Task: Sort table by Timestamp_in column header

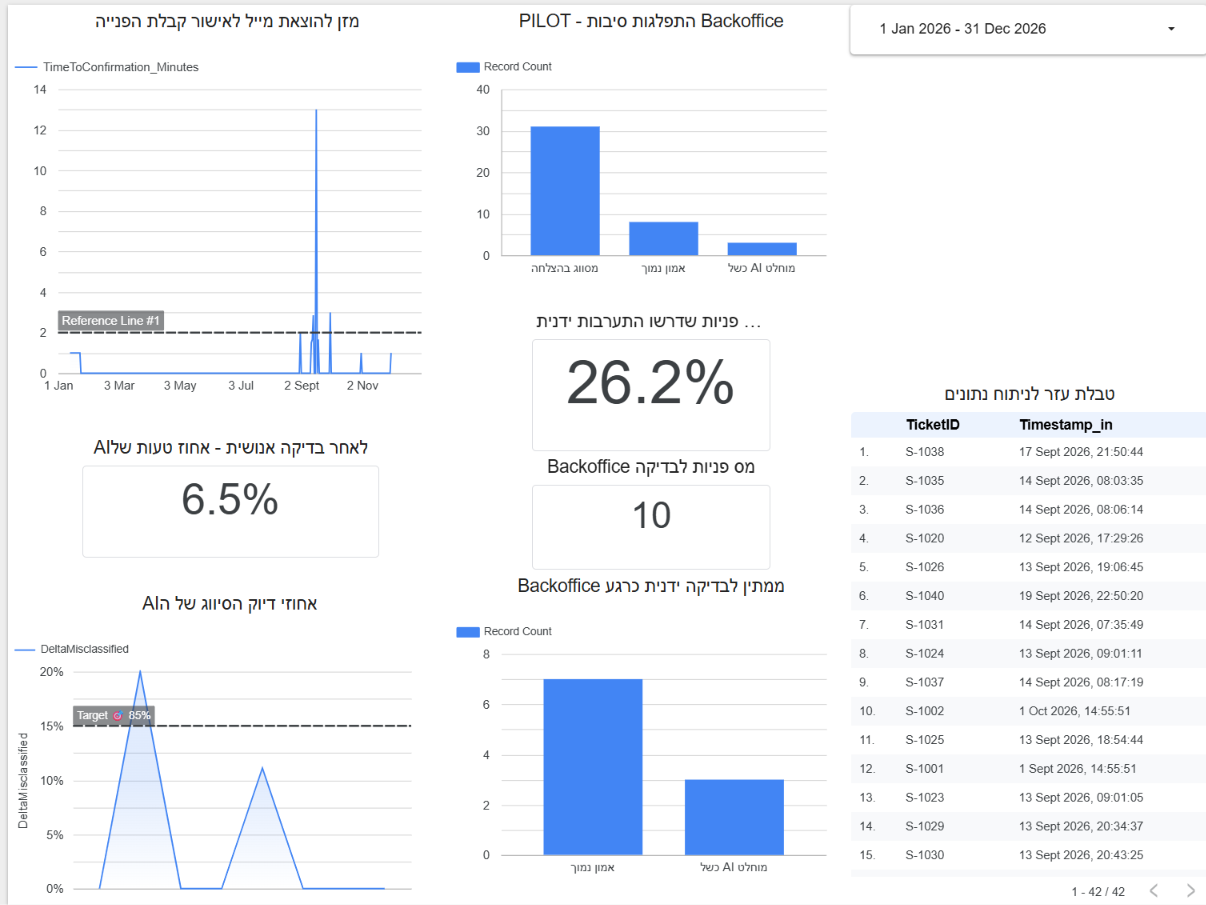Action: pyautogui.click(x=1065, y=425)
